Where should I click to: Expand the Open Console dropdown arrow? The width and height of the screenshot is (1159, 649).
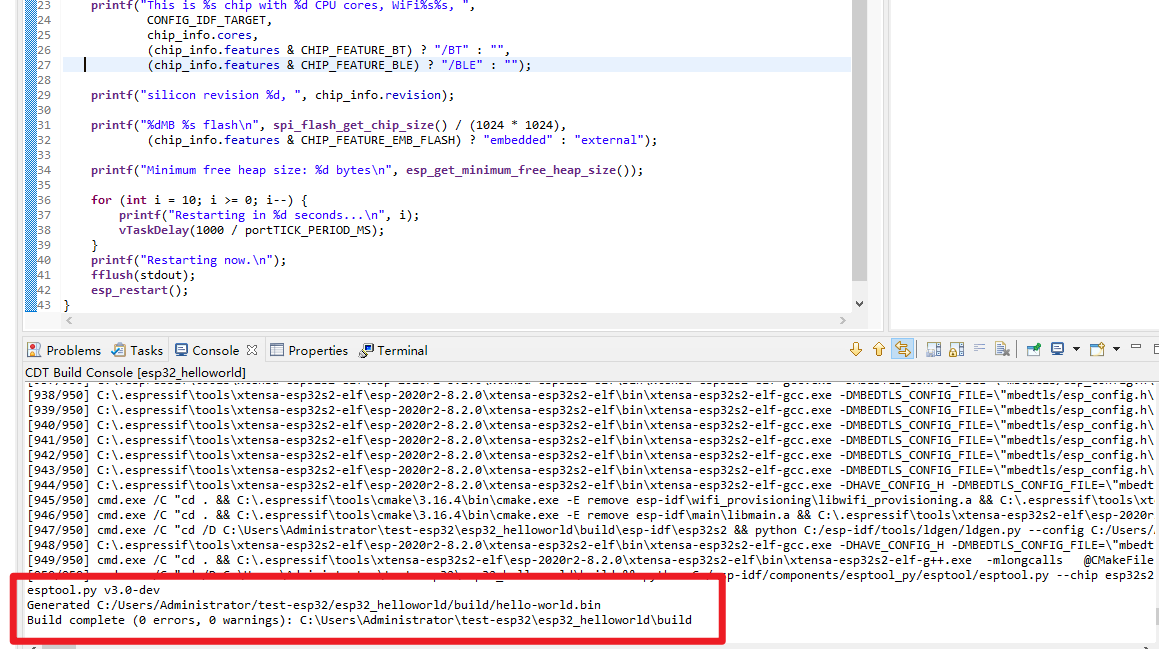click(1116, 348)
